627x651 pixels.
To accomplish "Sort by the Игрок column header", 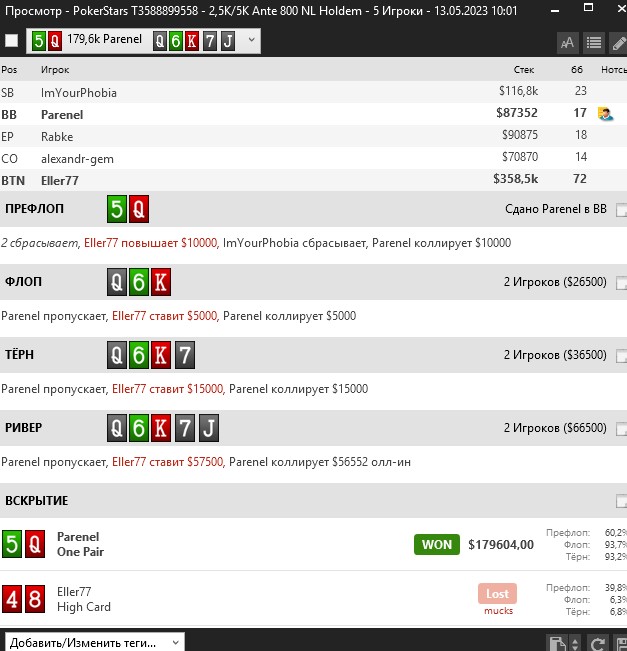I will pos(55,70).
